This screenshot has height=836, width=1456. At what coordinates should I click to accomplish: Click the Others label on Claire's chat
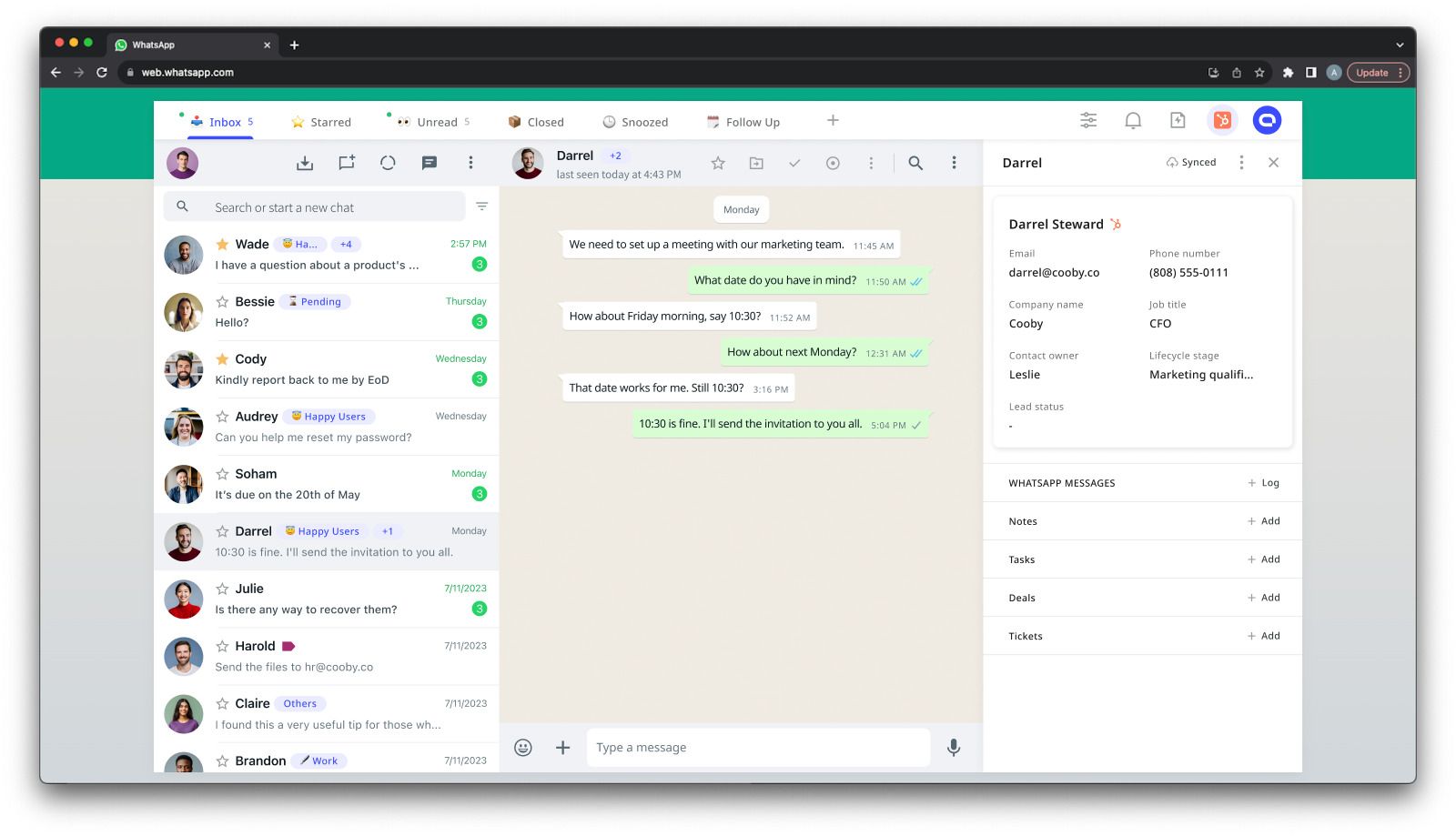coord(300,703)
